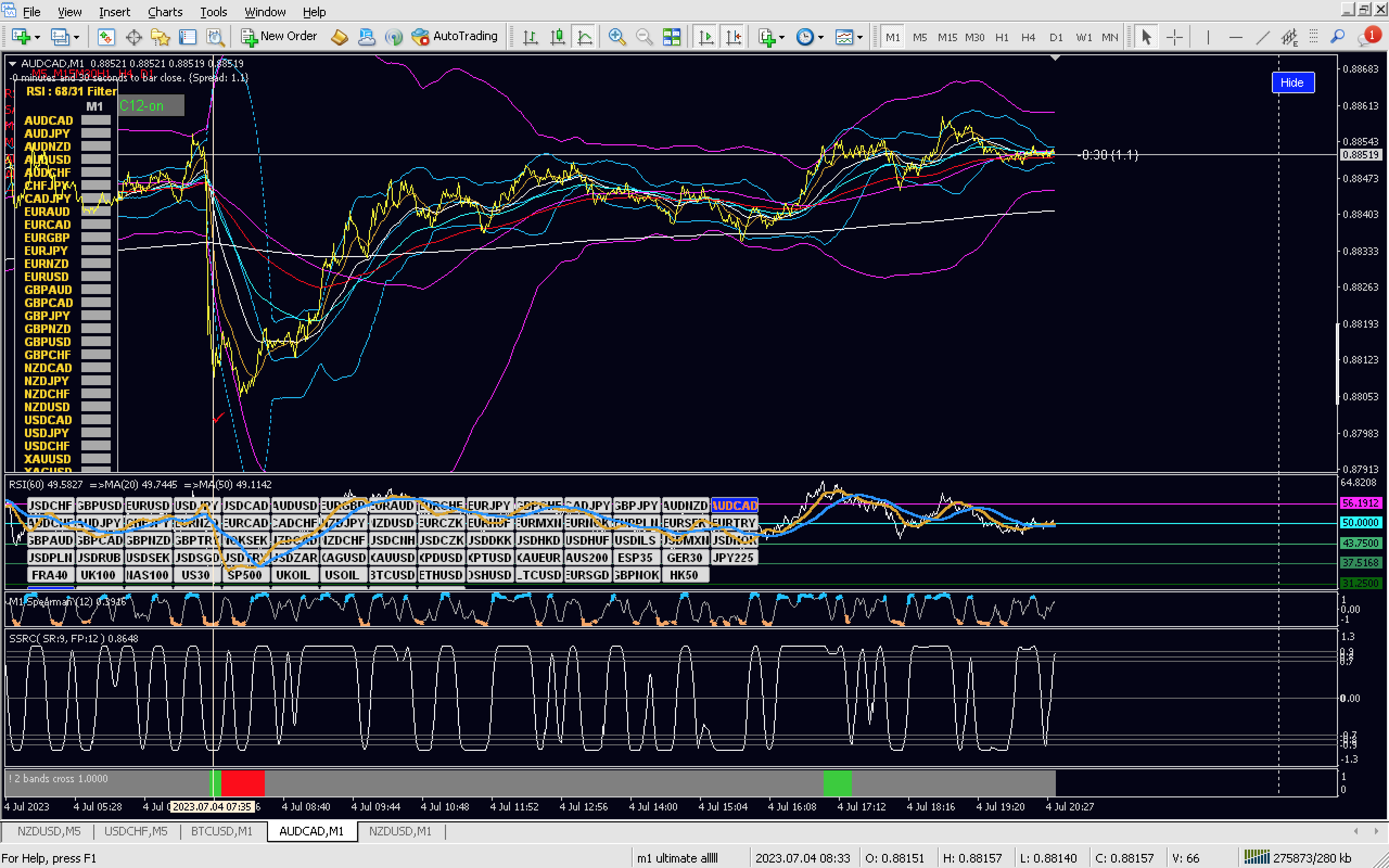
Task: Draw a trendline with the trendline tool
Action: [x=1262, y=37]
